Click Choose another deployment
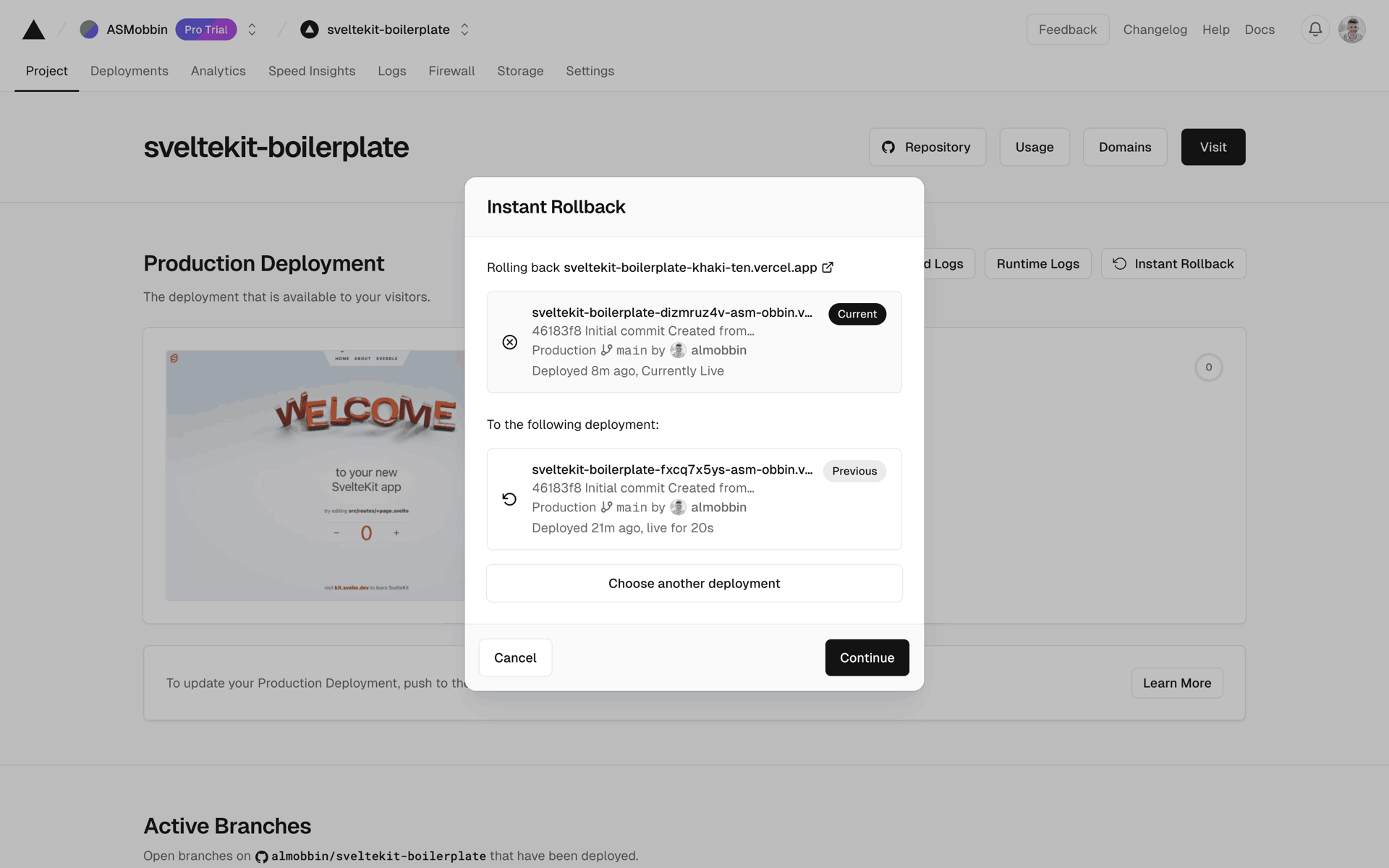 point(694,583)
